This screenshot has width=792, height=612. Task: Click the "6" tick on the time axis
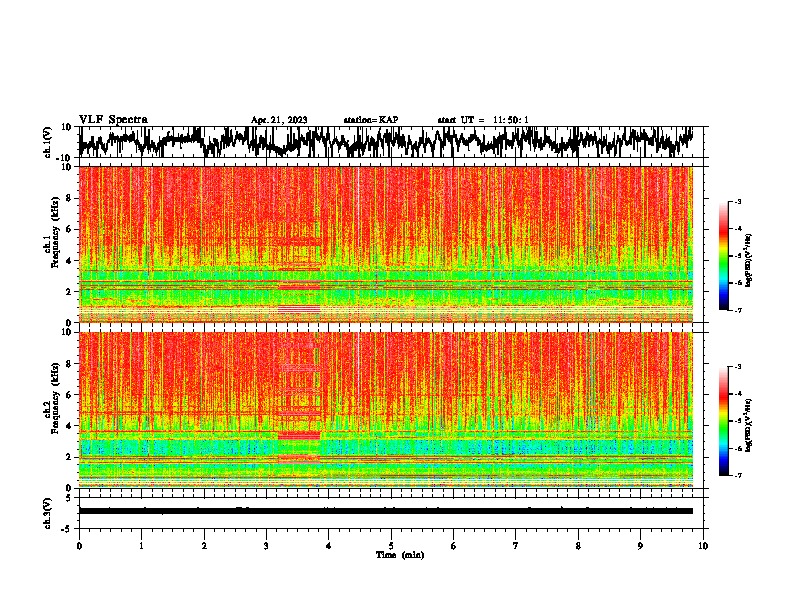click(x=453, y=546)
